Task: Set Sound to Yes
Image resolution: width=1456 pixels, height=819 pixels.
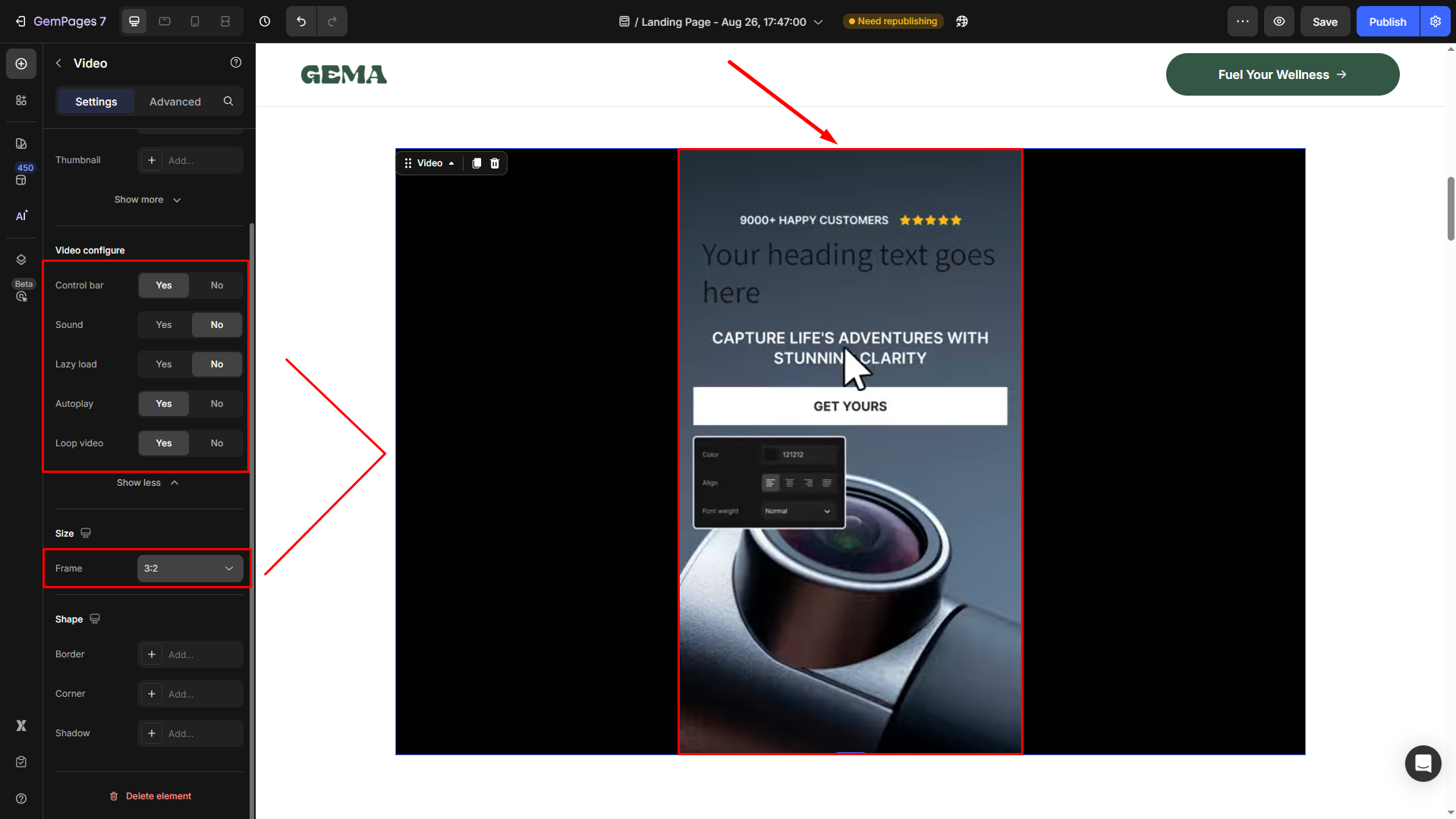Action: tap(164, 325)
